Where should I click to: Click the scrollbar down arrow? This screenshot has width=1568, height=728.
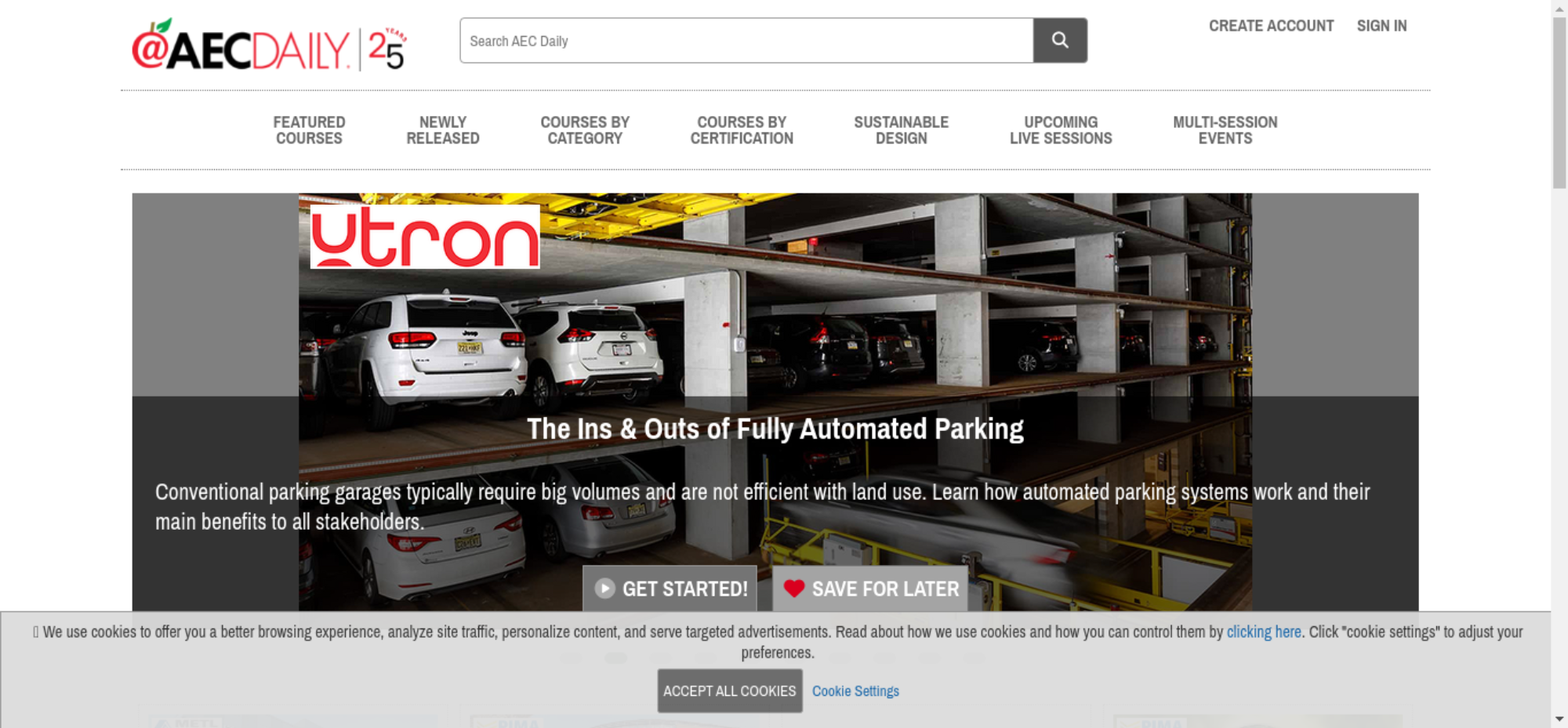click(1559, 719)
